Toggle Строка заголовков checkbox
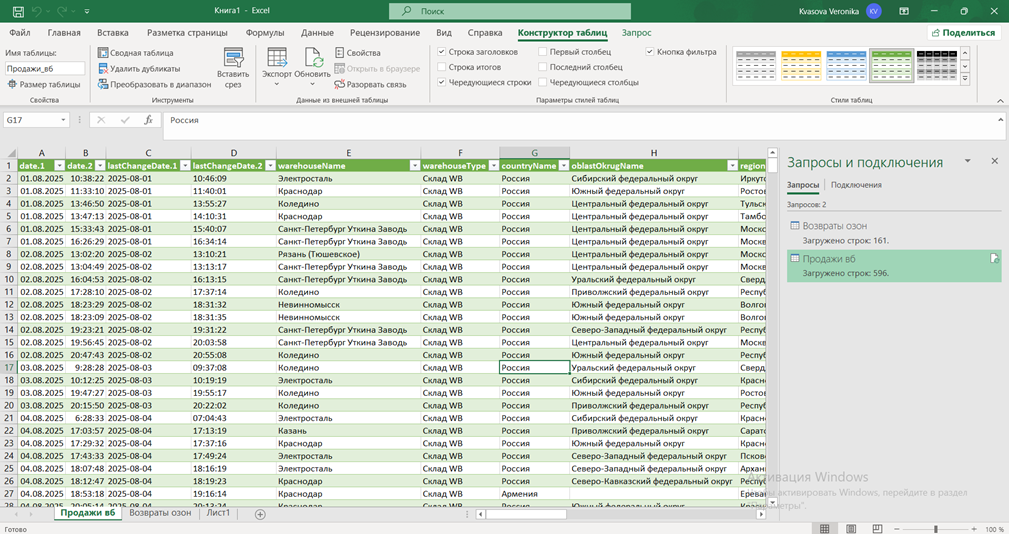The image size is (1009, 534). point(441,51)
